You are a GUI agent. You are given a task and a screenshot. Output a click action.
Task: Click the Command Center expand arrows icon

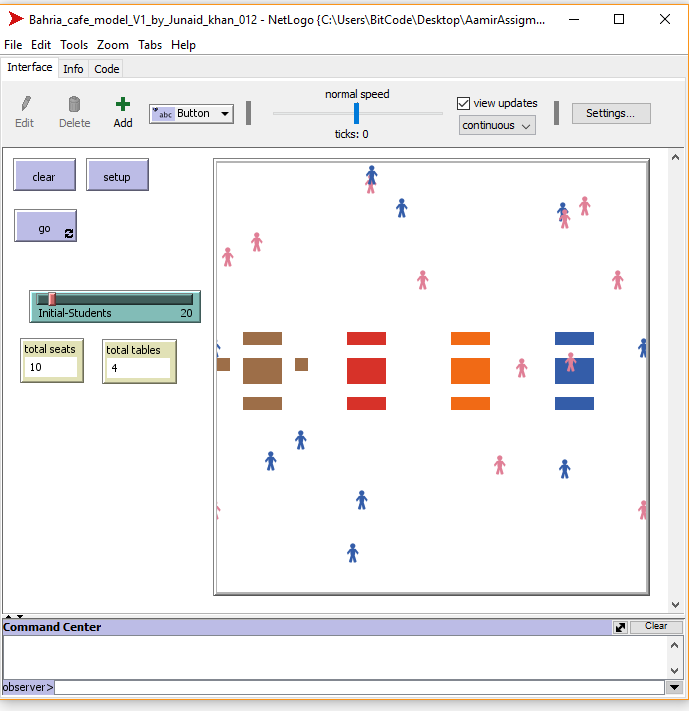pyautogui.click(x=620, y=627)
